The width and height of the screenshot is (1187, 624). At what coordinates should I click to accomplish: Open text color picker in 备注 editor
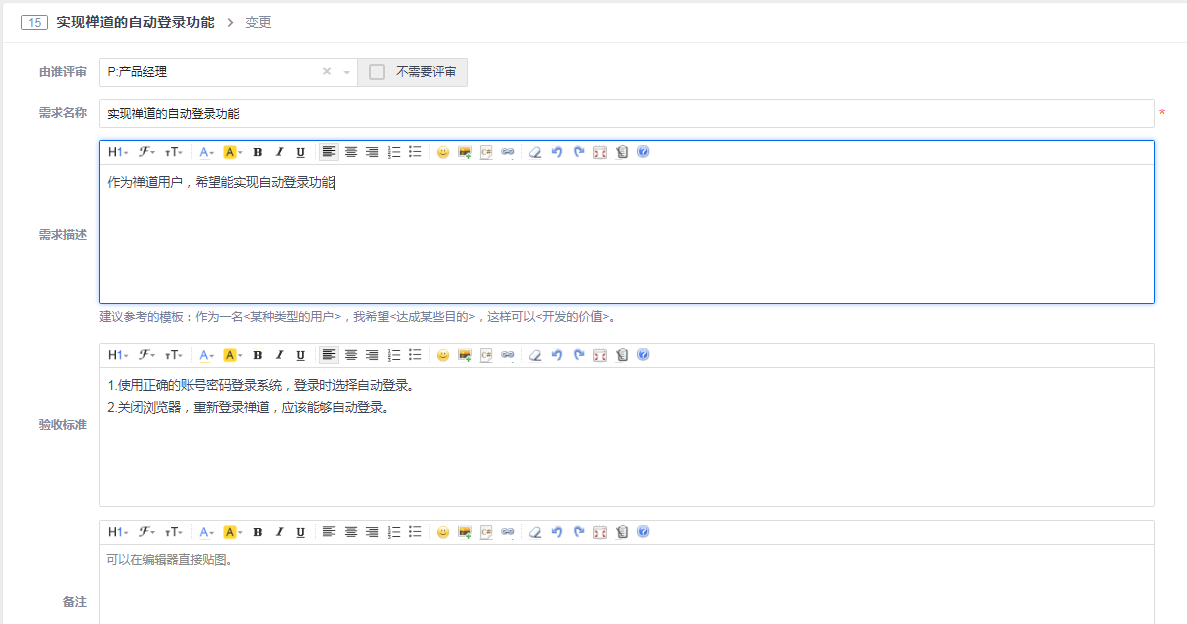coord(206,532)
